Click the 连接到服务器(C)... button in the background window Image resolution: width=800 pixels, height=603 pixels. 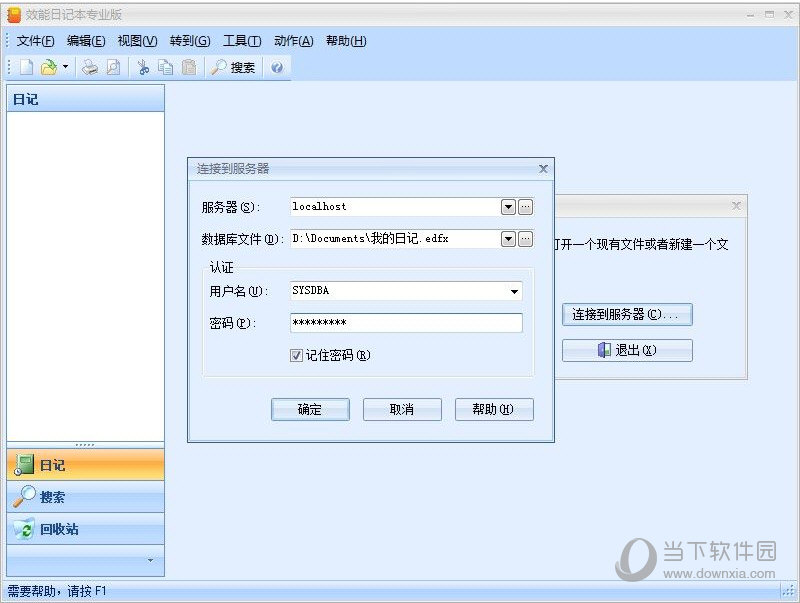click(x=627, y=314)
